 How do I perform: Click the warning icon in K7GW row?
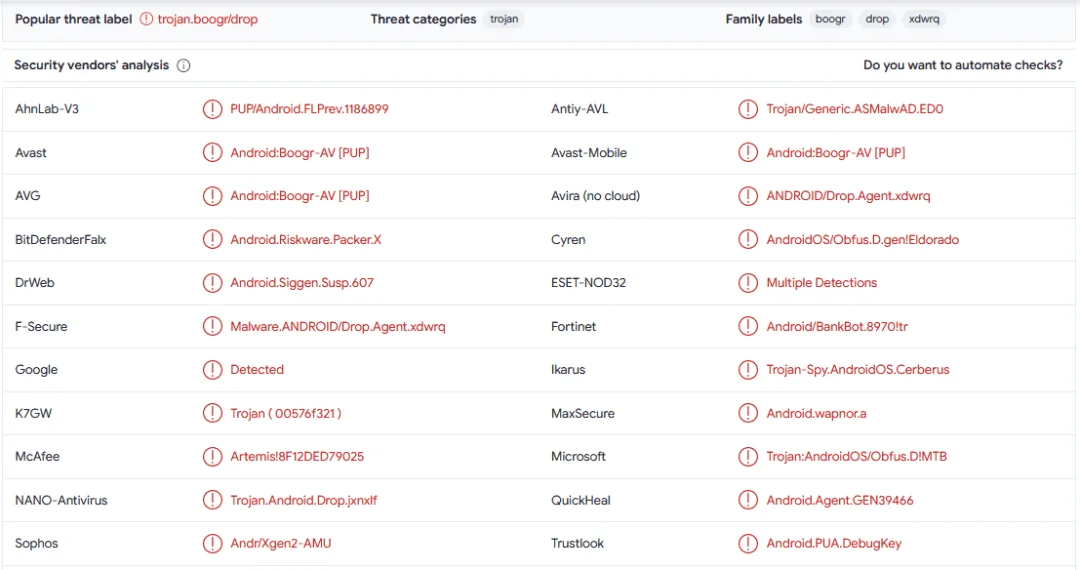[212, 413]
